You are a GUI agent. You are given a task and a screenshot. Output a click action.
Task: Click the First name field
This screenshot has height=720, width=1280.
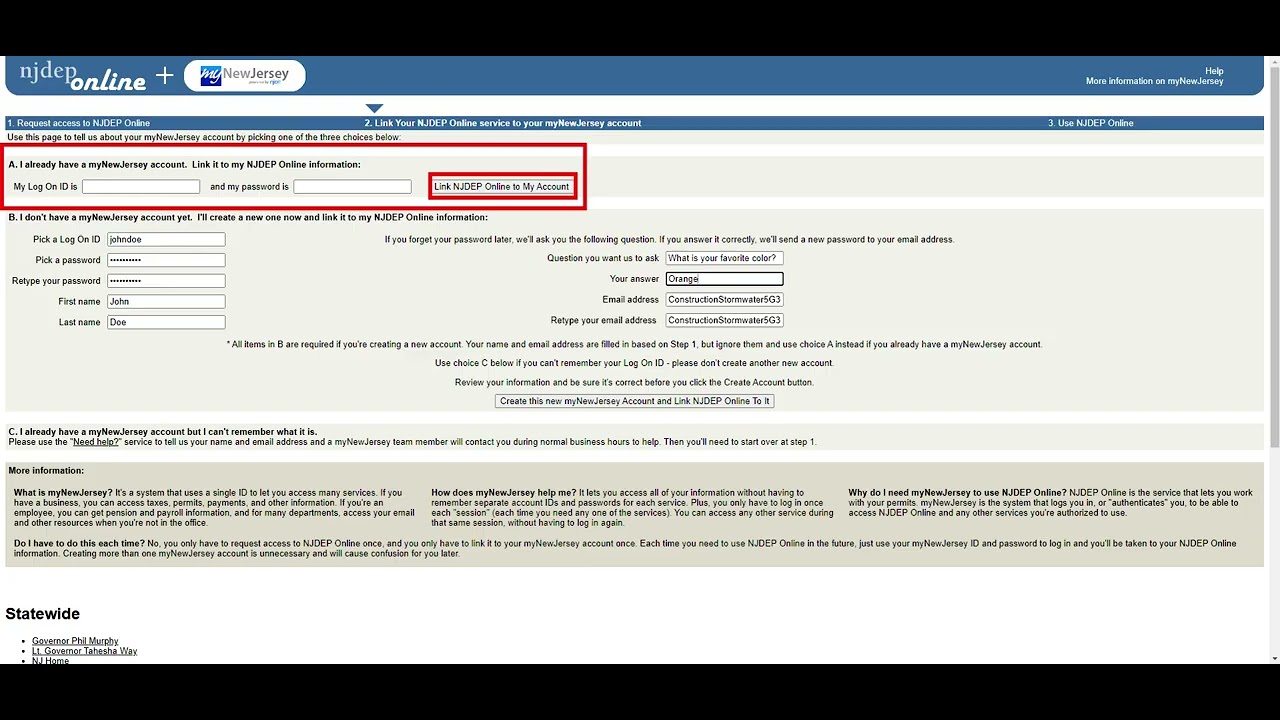coord(166,302)
